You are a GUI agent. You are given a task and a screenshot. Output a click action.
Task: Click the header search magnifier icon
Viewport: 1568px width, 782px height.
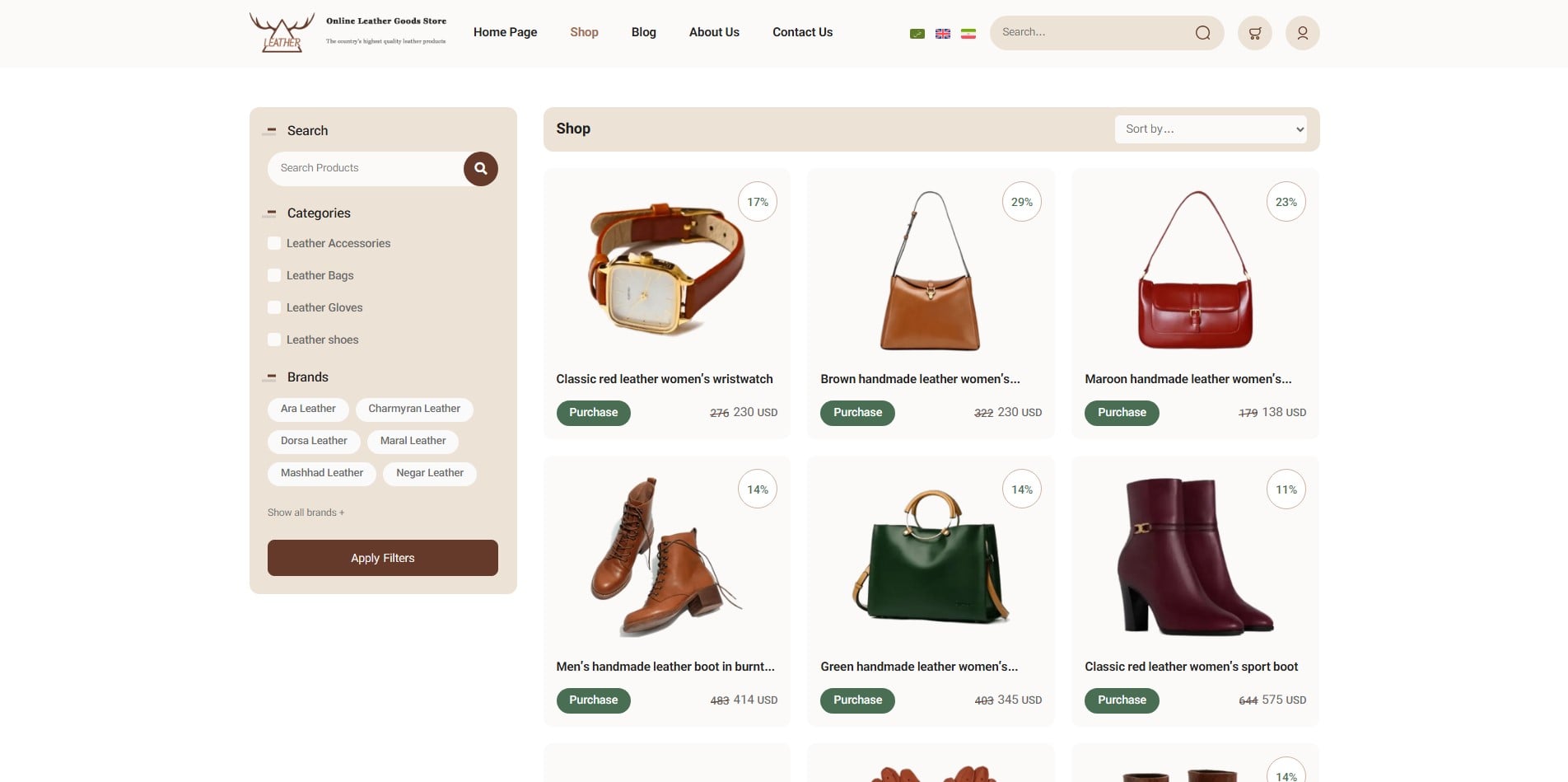[1202, 33]
